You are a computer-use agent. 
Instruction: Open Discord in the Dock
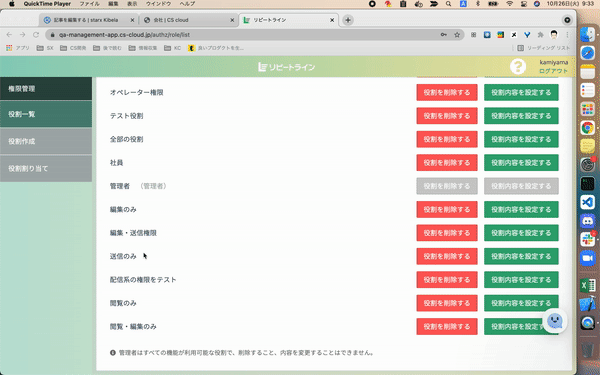coord(587,220)
